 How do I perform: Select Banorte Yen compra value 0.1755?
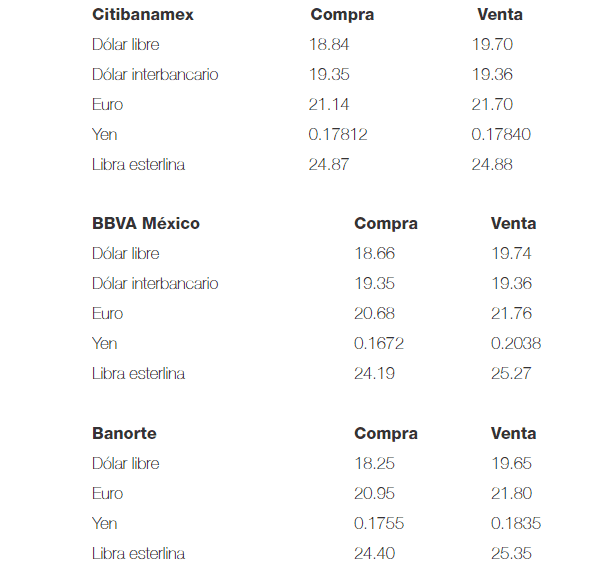tap(379, 524)
